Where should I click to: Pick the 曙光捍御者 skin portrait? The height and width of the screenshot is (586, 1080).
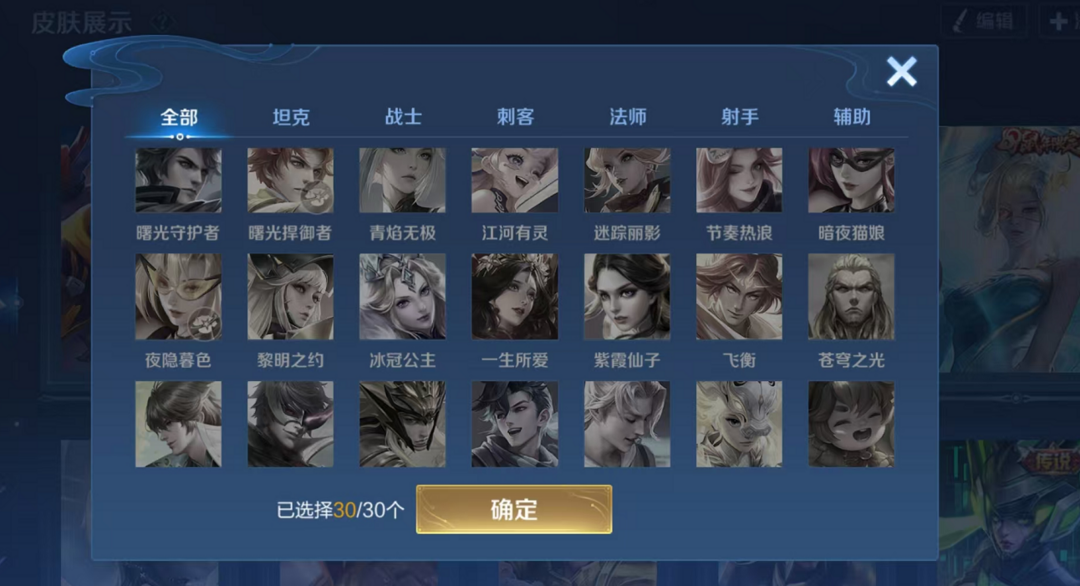click(291, 180)
